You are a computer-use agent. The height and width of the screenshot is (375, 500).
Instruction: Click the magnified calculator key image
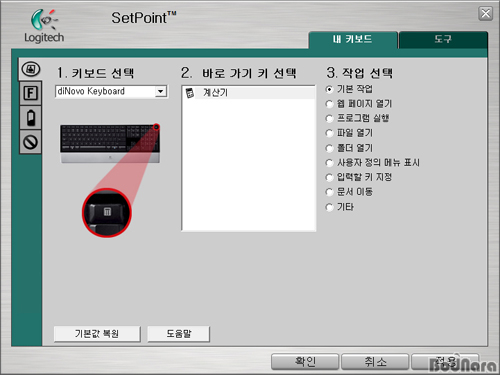click(x=107, y=213)
